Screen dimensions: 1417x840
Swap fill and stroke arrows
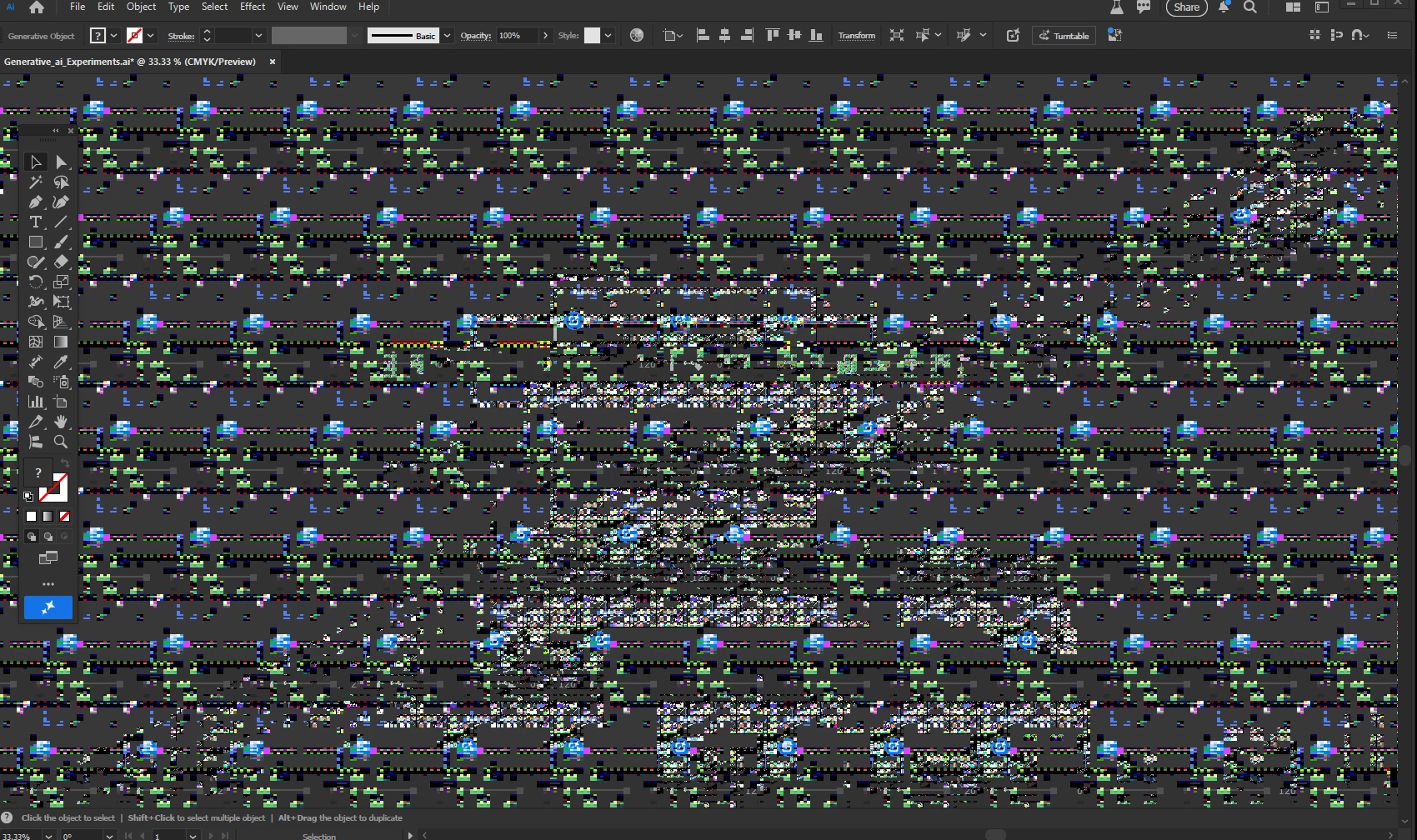[x=65, y=462]
